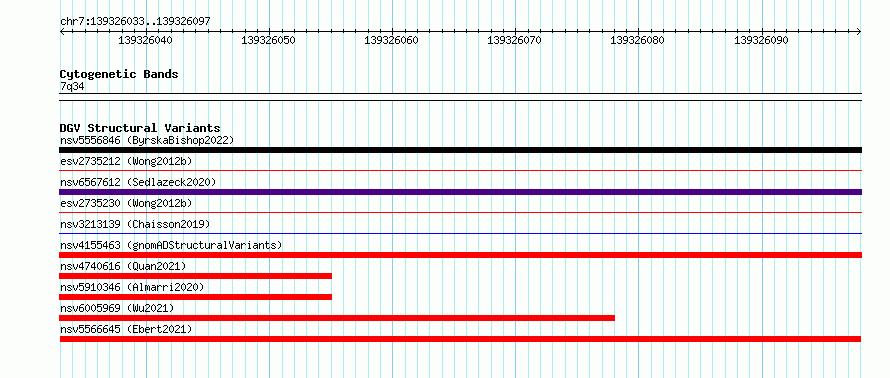The image size is (890, 378).
Task: Click ruler position 139326090
Action: pos(761,40)
